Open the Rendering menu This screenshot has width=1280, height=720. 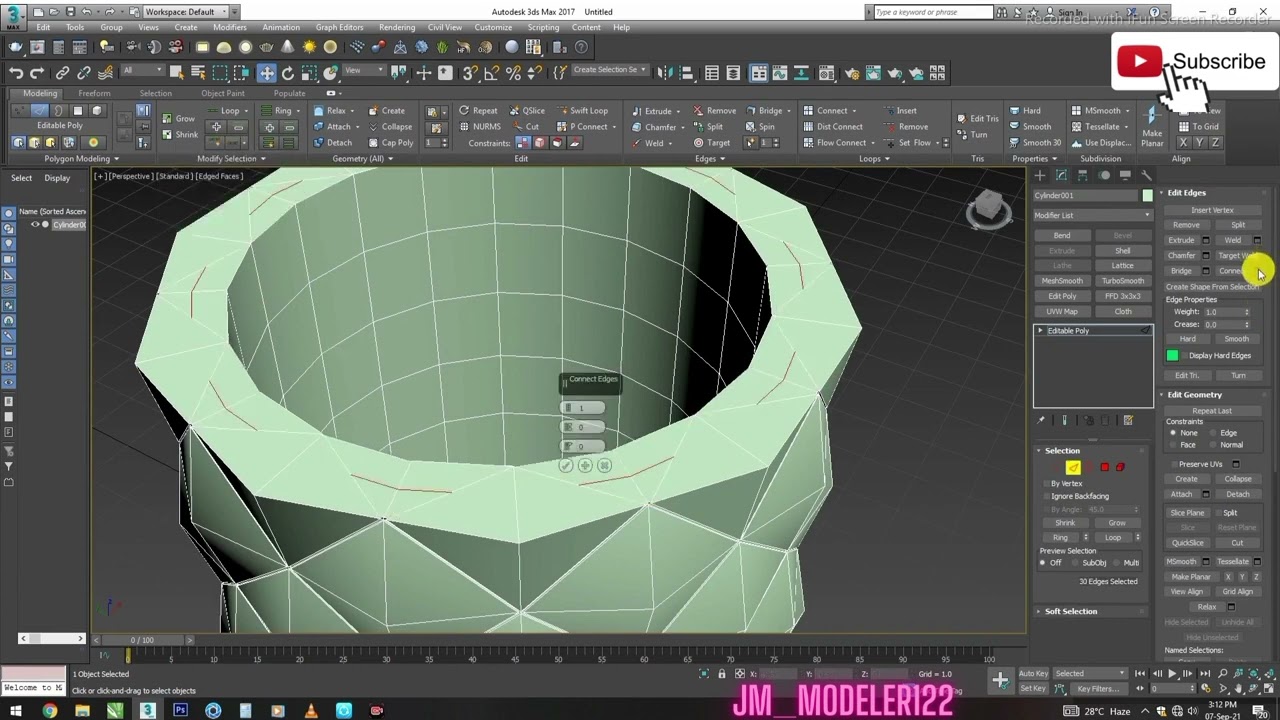point(397,27)
